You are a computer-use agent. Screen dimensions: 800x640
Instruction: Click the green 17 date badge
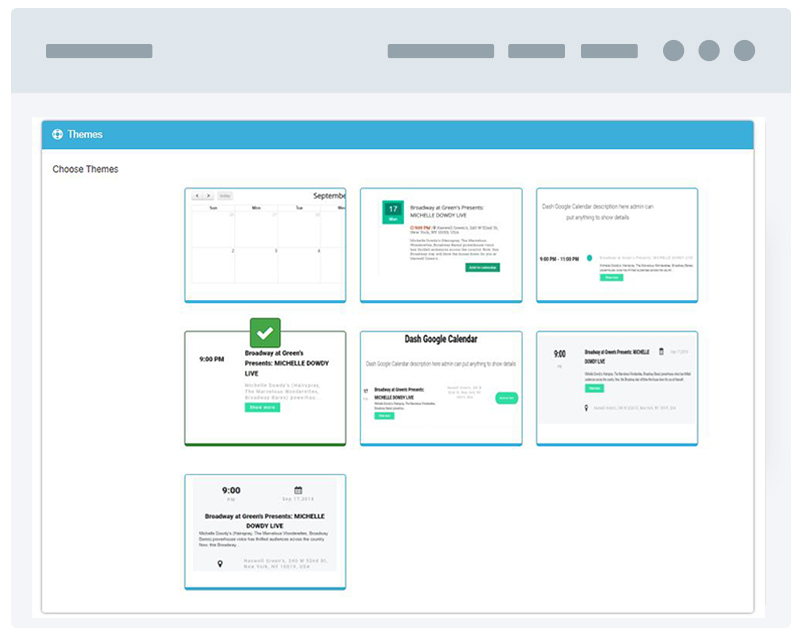coord(393,212)
